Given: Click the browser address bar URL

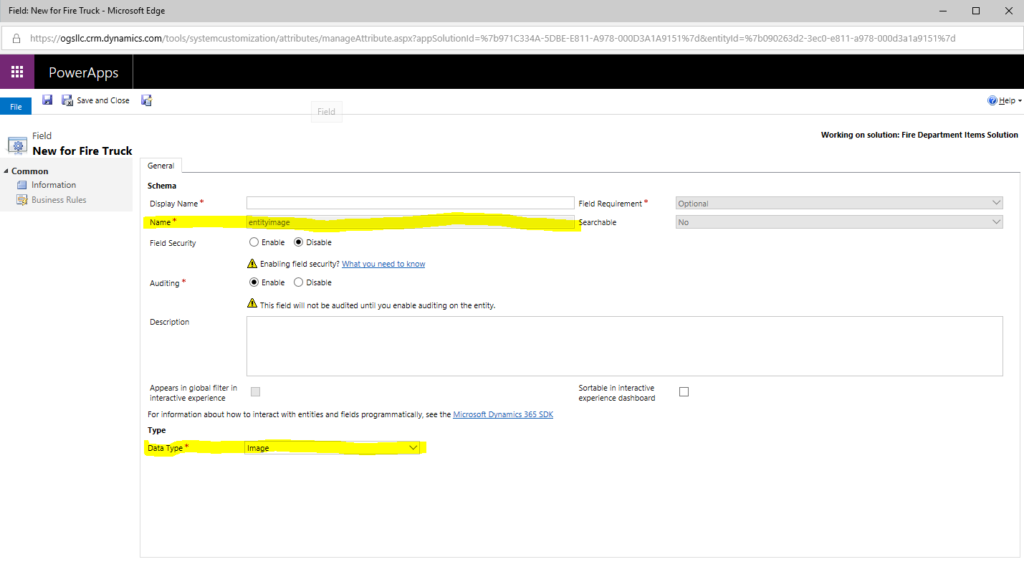Looking at the screenshot, I should tap(492, 39).
